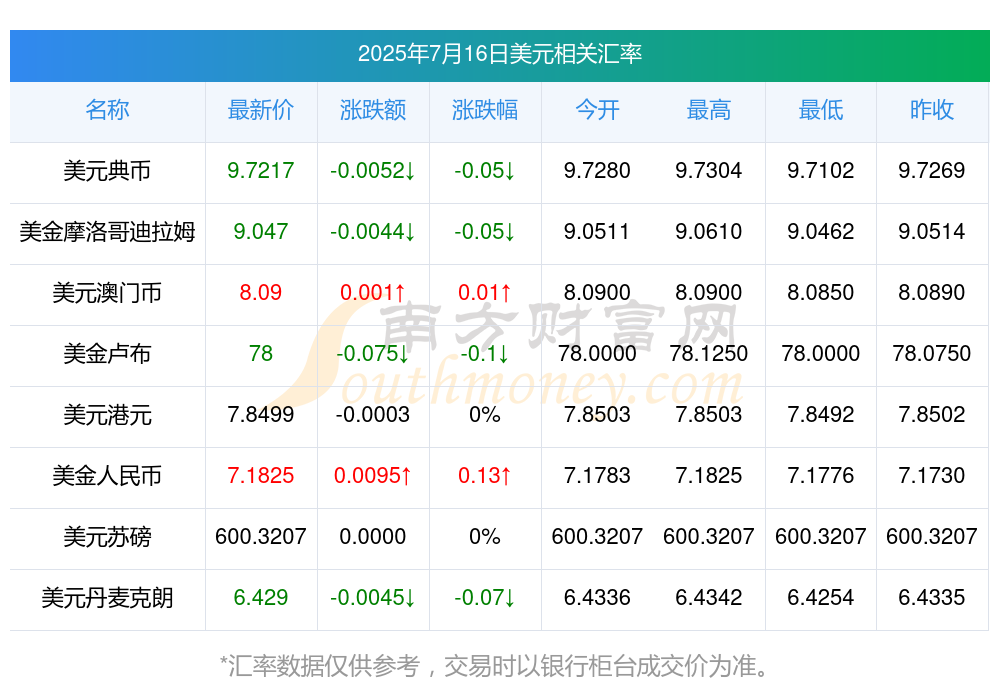Click change amount 0.0000
Viewport: 1000px width, 698px height.
373,536
